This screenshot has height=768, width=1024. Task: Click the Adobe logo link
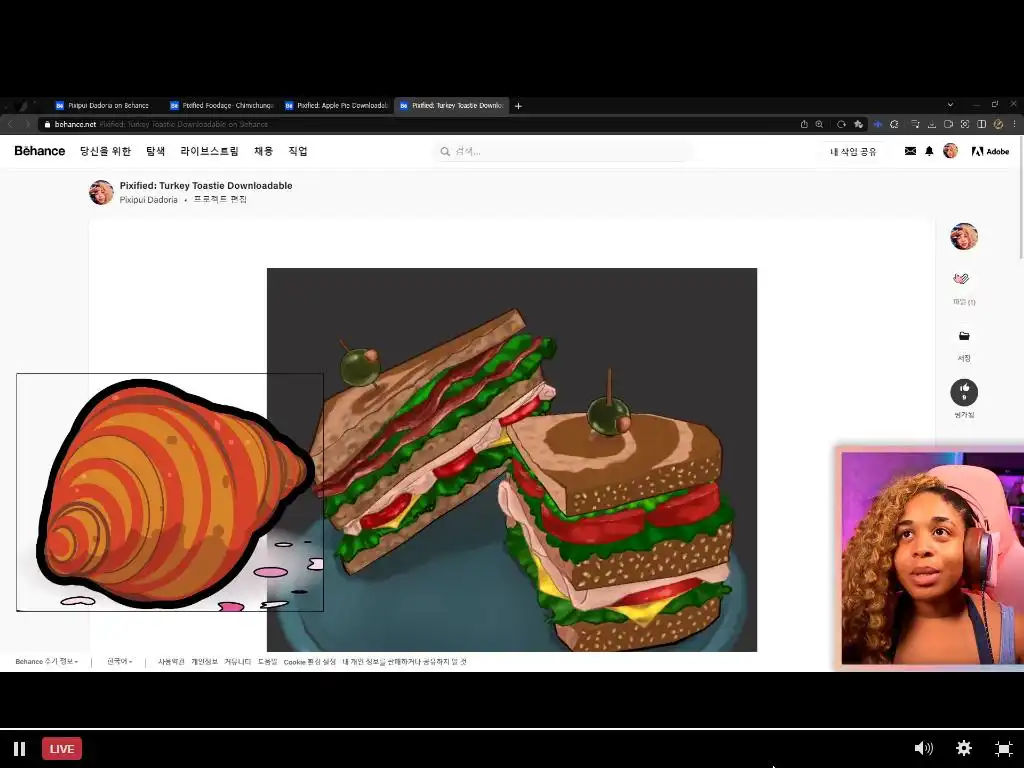[990, 151]
